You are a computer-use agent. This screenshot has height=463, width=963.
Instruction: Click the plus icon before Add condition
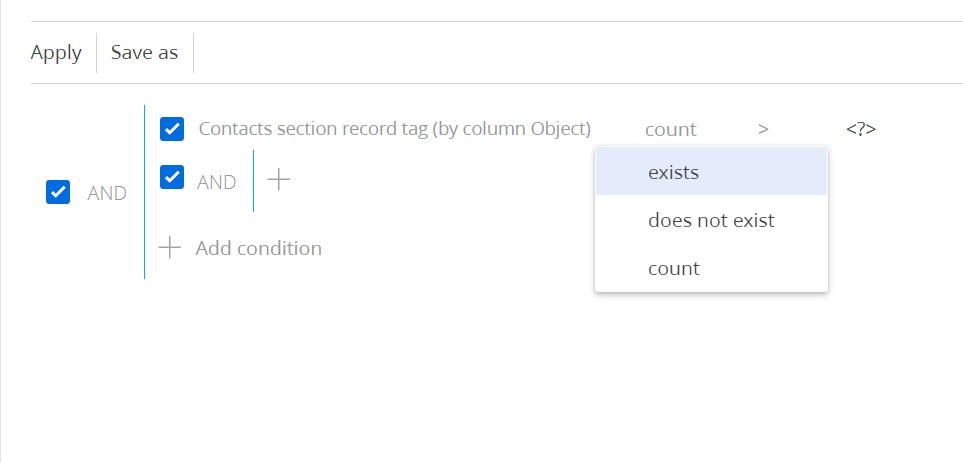[x=170, y=248]
